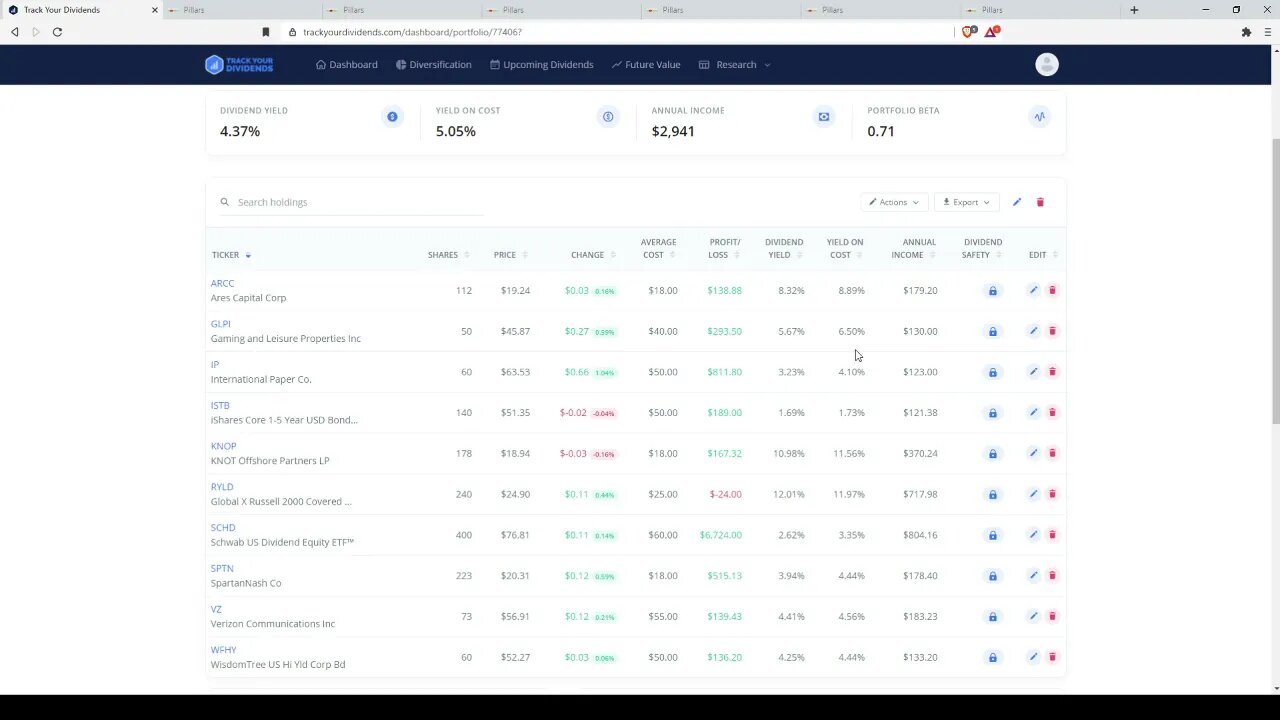Edit the International Paper holding

coord(1033,372)
